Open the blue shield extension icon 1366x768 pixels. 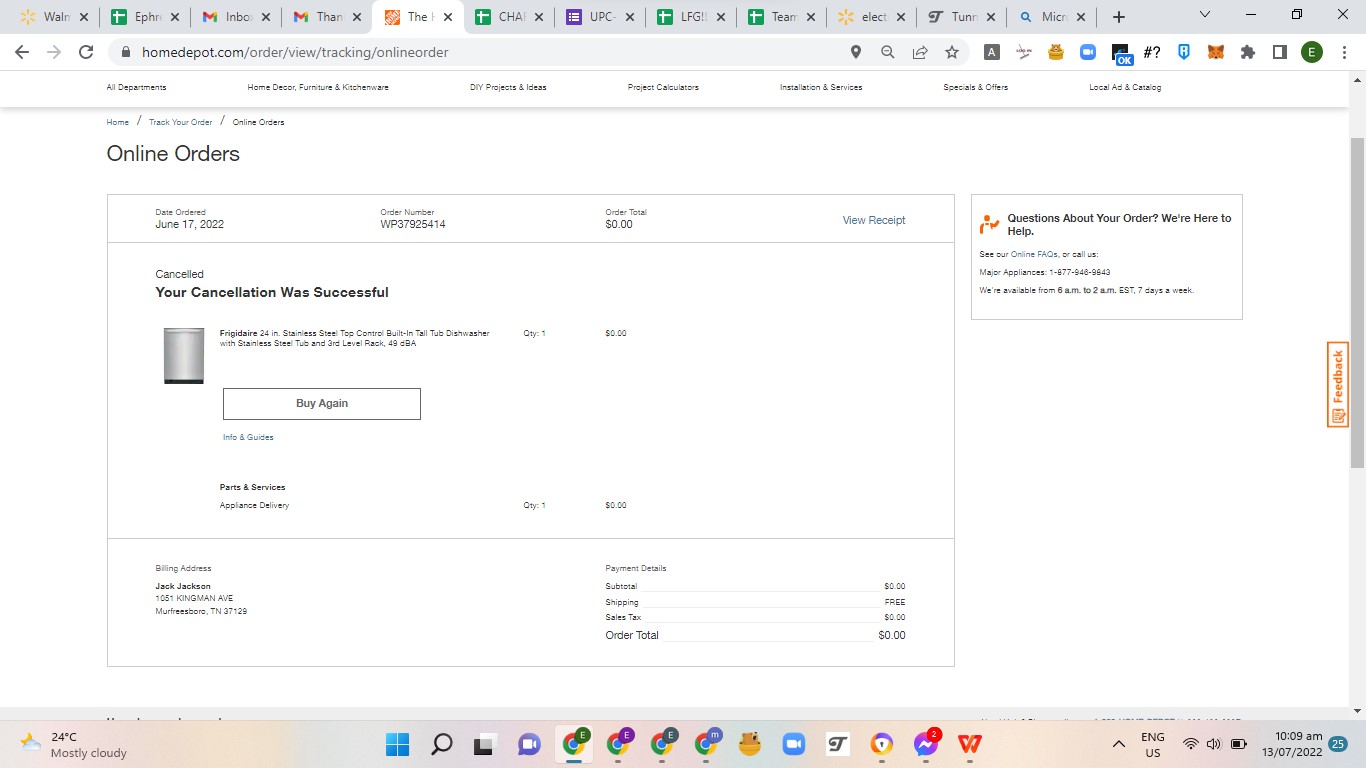1184,52
